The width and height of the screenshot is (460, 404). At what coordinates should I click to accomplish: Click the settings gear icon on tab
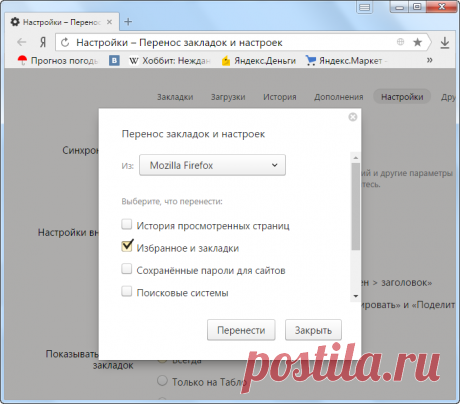15,22
